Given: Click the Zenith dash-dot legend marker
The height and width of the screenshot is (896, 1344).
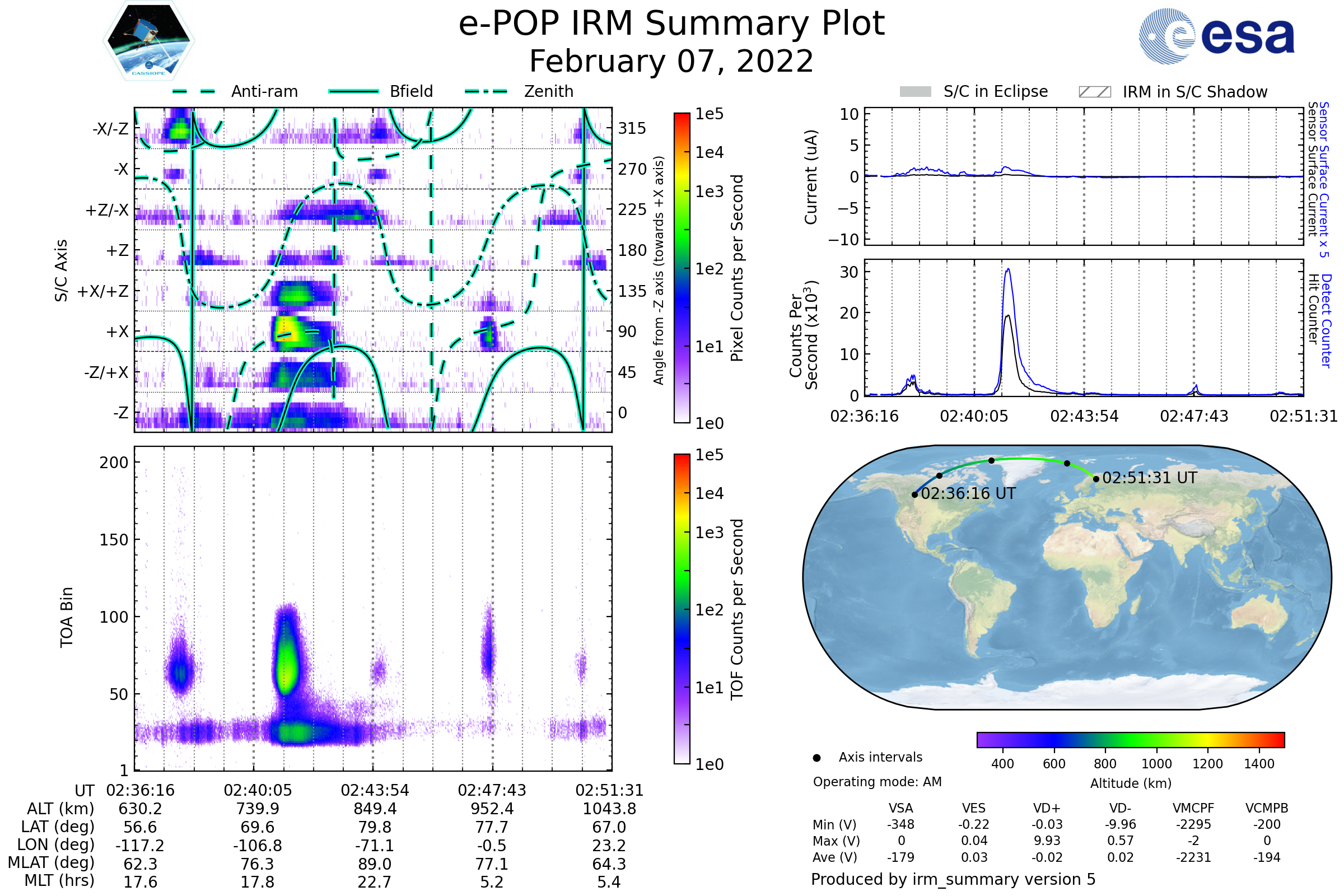Looking at the screenshot, I should (486, 91).
